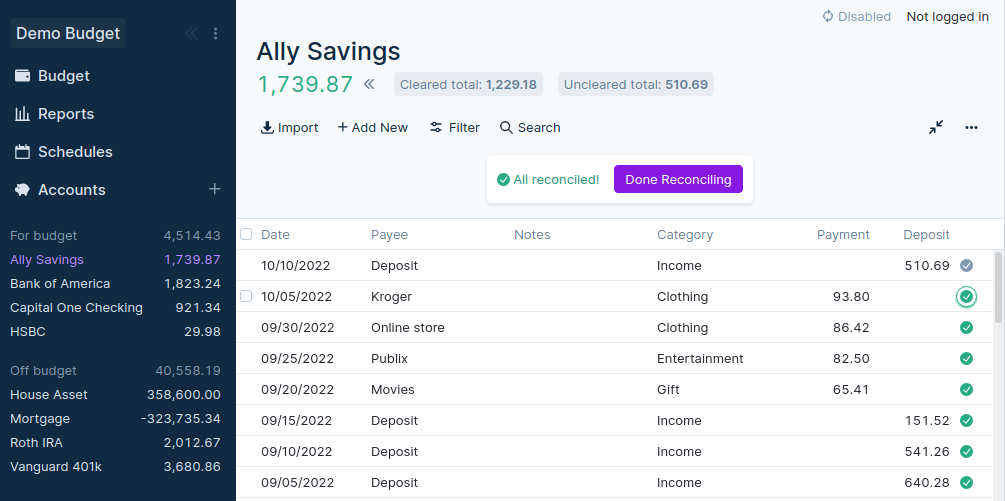Click Done Reconciling button
Viewport: 1005px width, 501px height.
(x=678, y=180)
